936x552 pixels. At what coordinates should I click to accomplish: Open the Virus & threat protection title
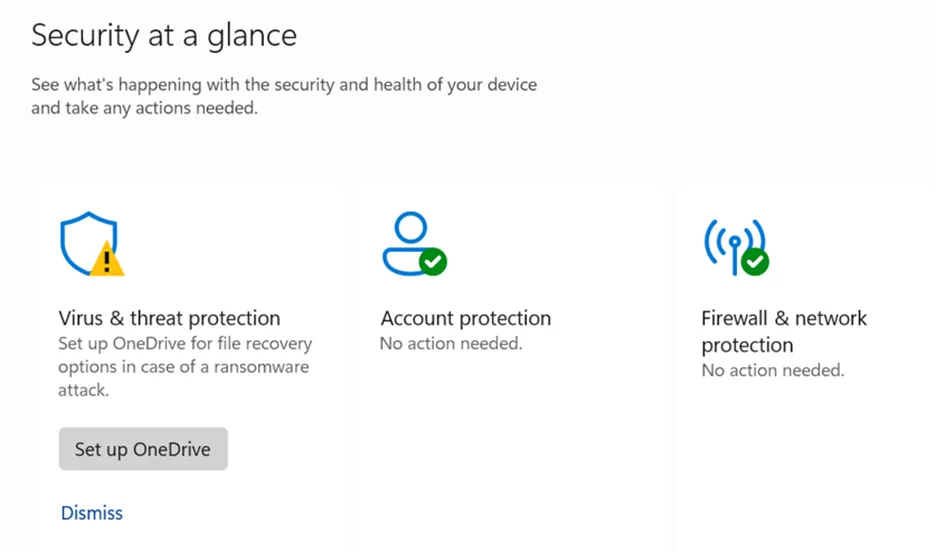point(169,319)
